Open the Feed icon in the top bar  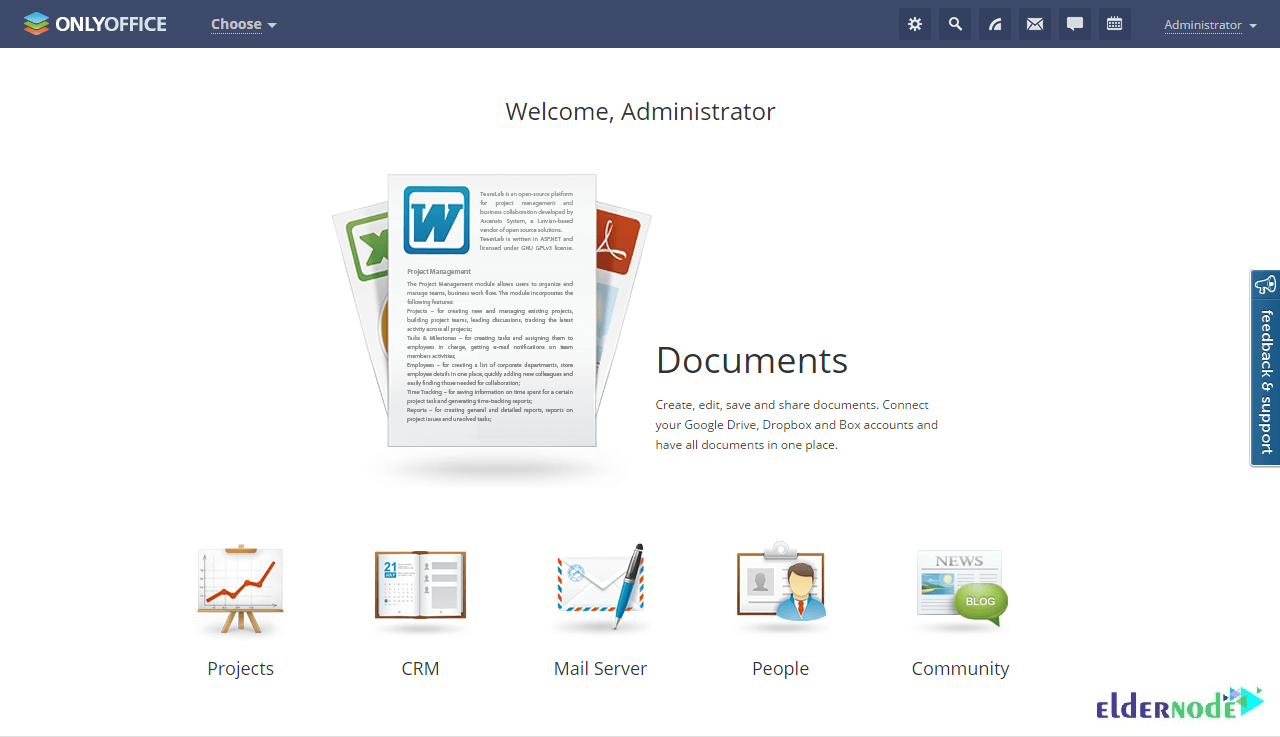[x=994, y=23]
